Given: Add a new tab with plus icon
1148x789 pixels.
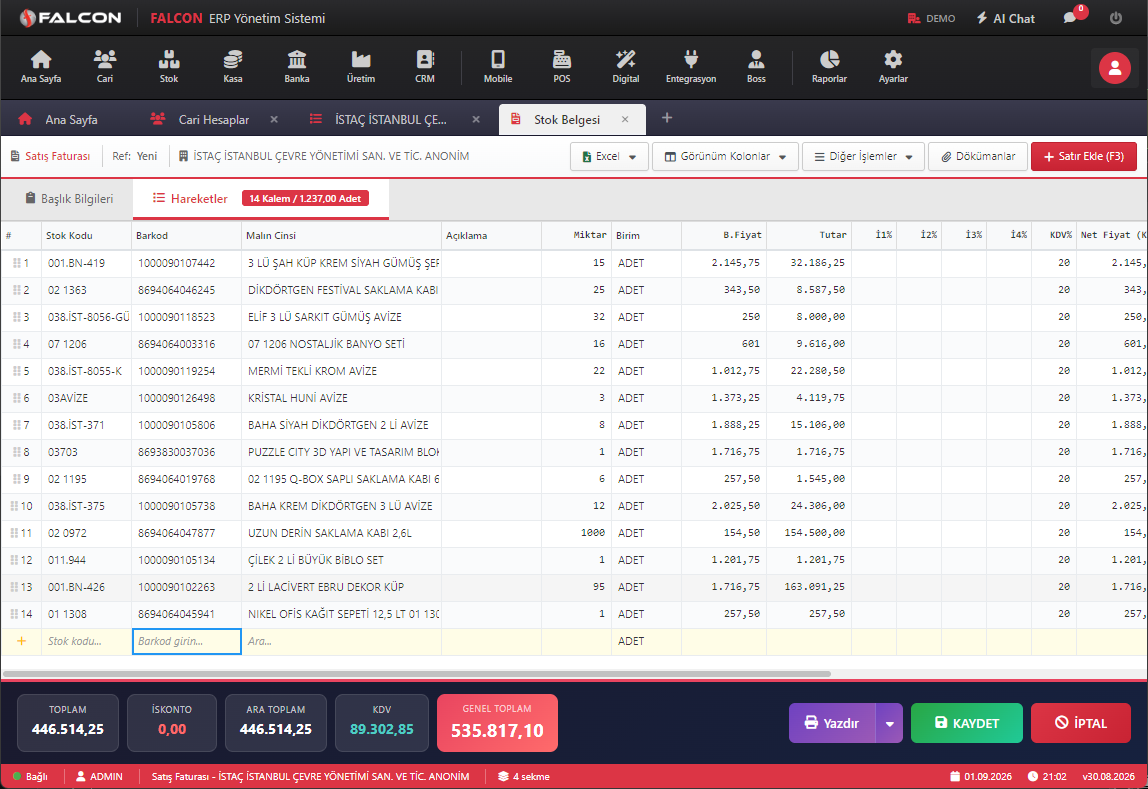Looking at the screenshot, I should [667, 118].
